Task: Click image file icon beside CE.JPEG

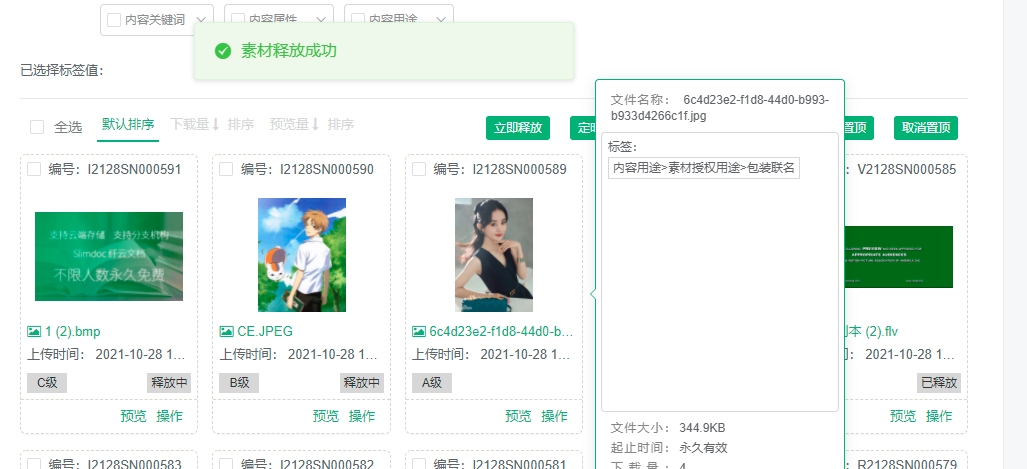Action: 227,331
